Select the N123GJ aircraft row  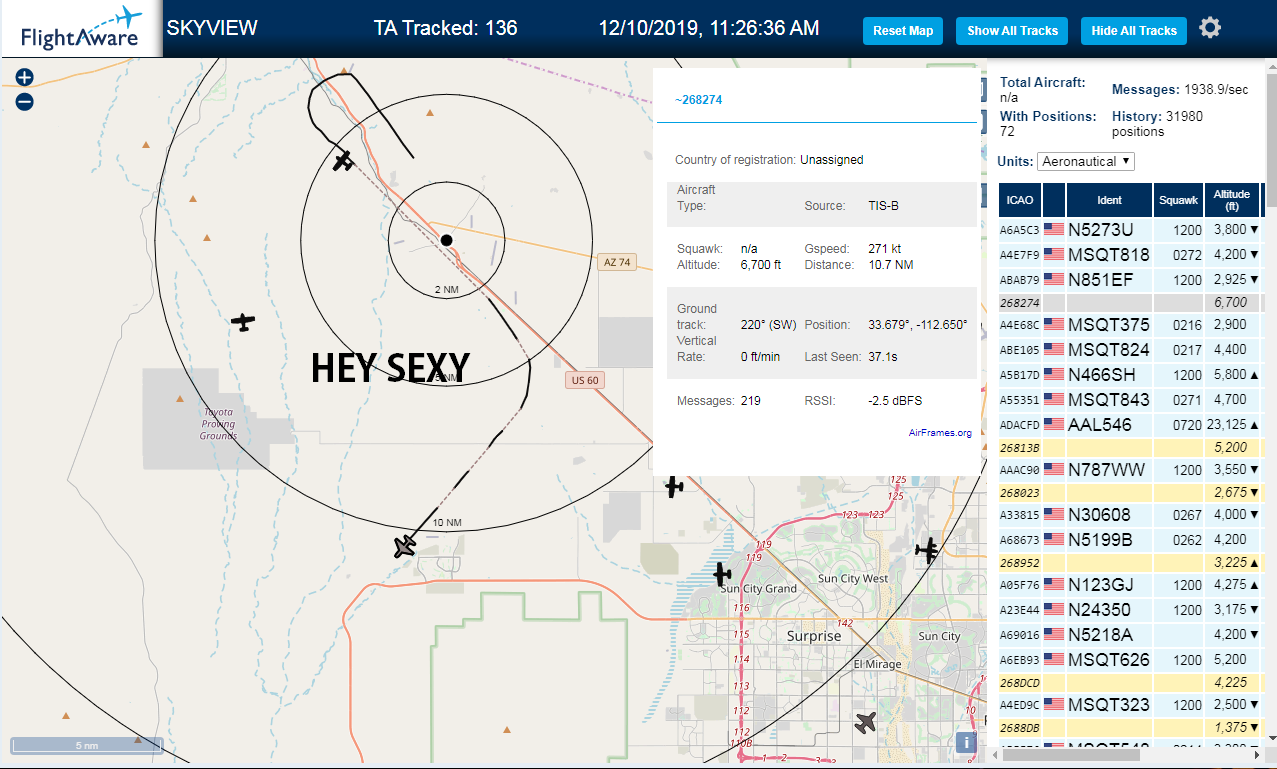point(1130,584)
